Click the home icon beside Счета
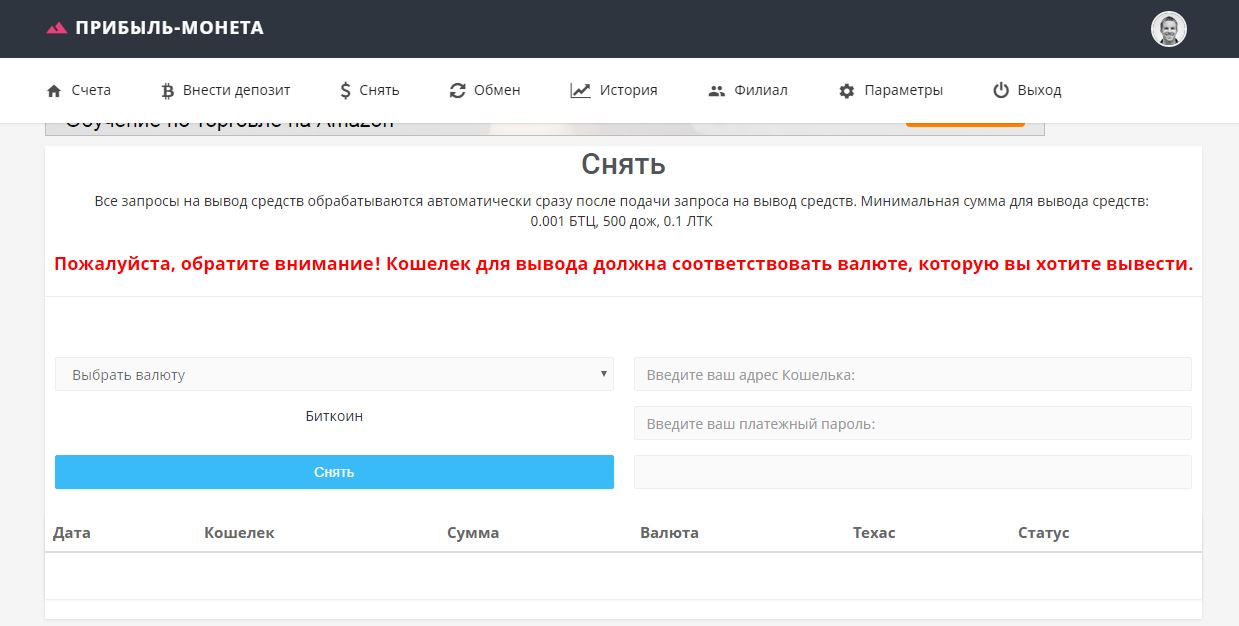 [x=54, y=91]
